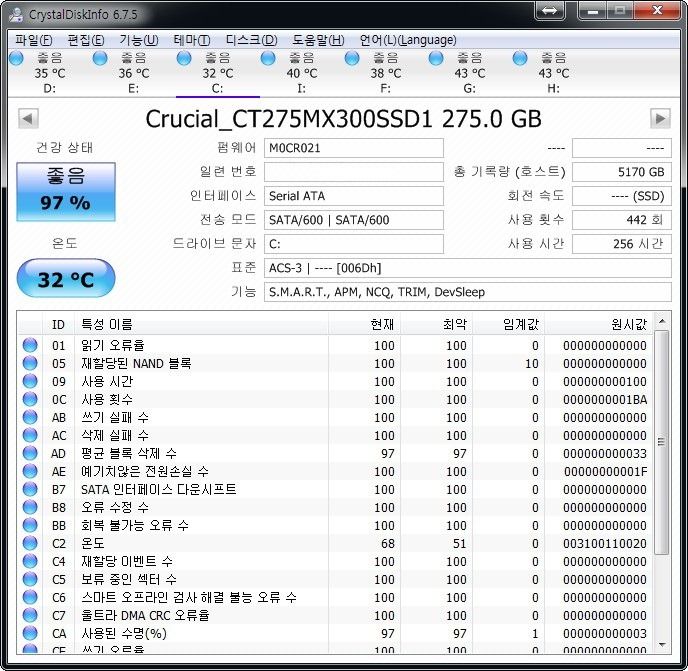This screenshot has height=671, width=688.
Task: Go to next disk with right arrow
Action: point(660,118)
